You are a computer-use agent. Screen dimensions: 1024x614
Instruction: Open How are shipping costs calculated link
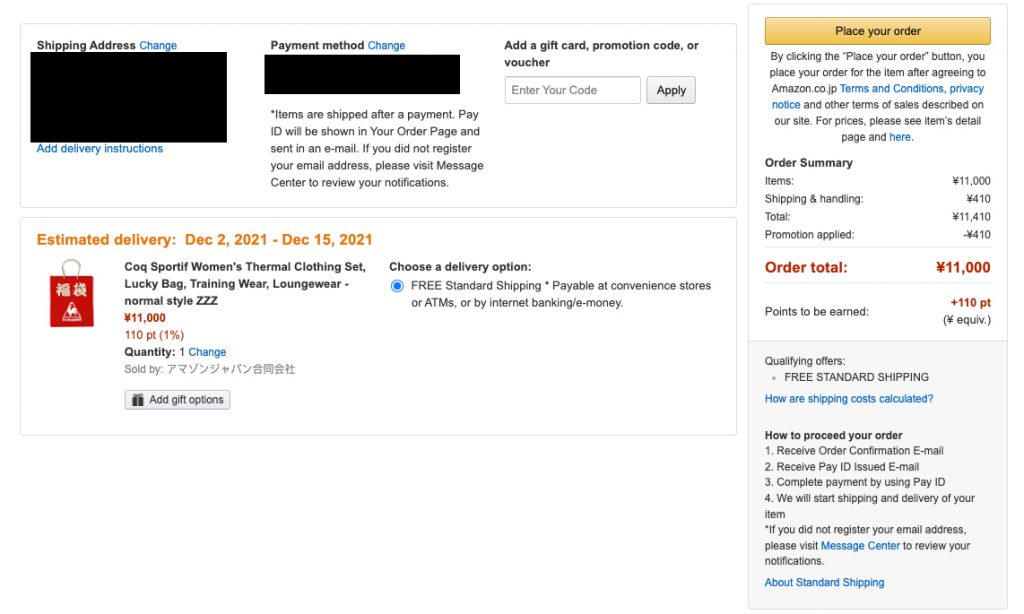click(x=848, y=398)
